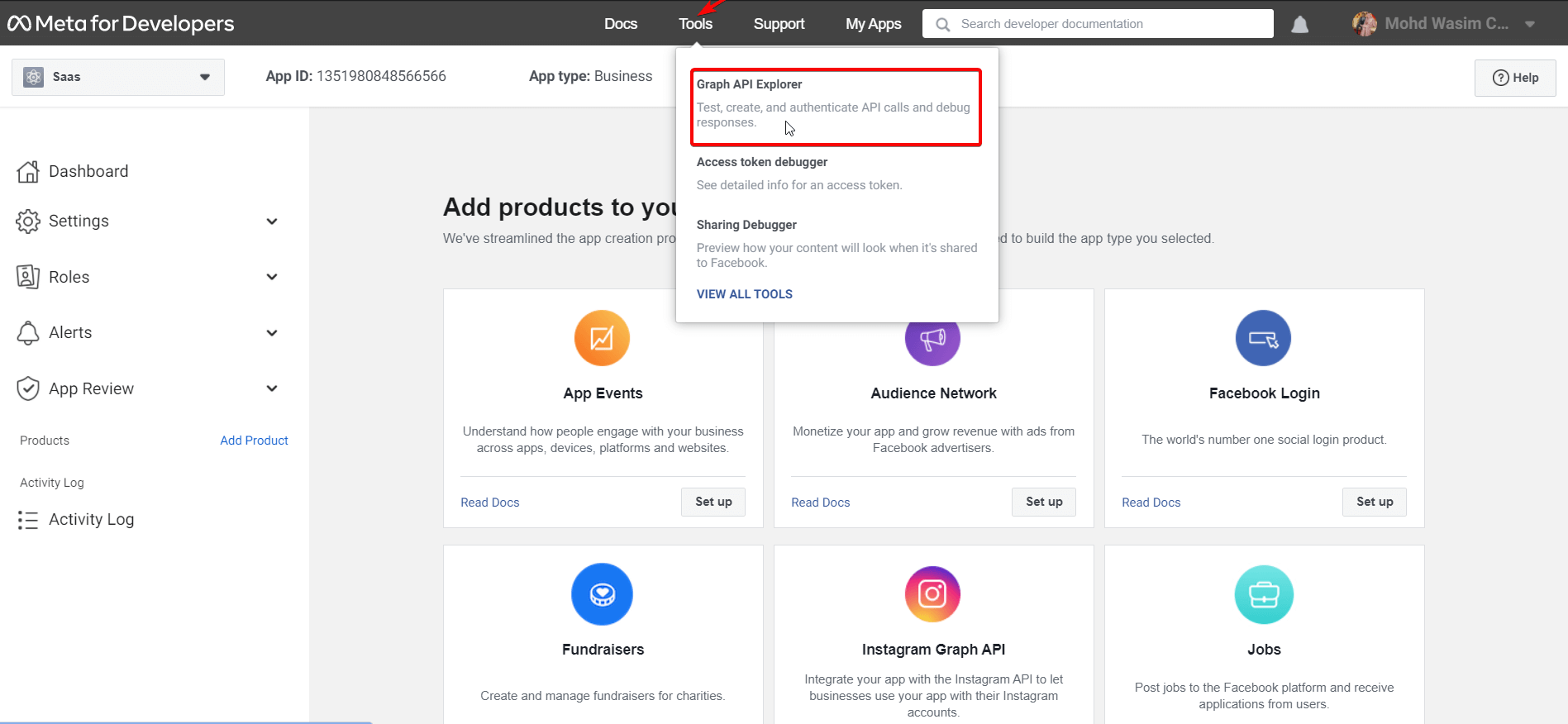Click the Dashboard home icon

pos(28,171)
